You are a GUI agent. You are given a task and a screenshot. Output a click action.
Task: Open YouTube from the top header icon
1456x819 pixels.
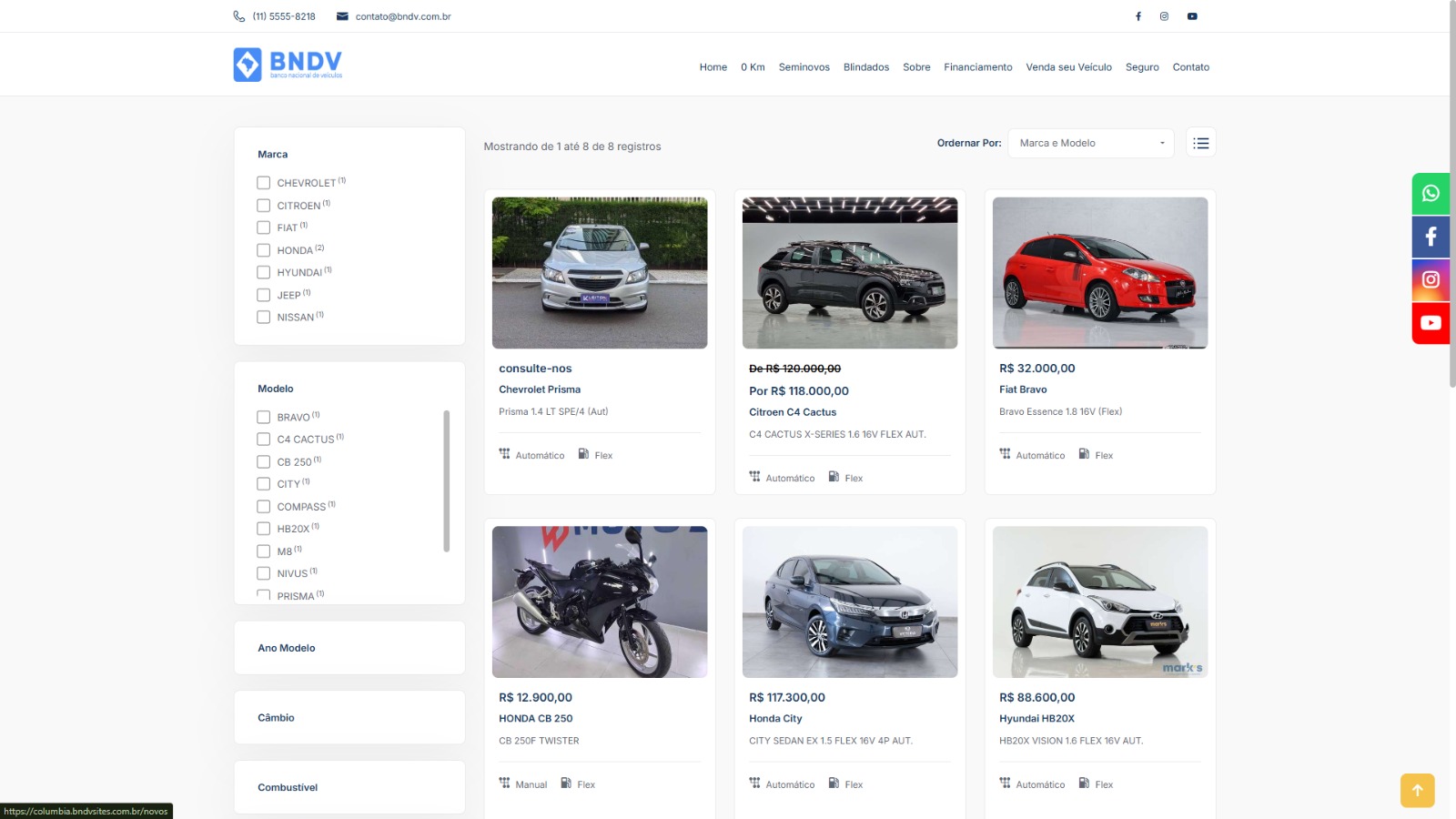[x=1192, y=16]
